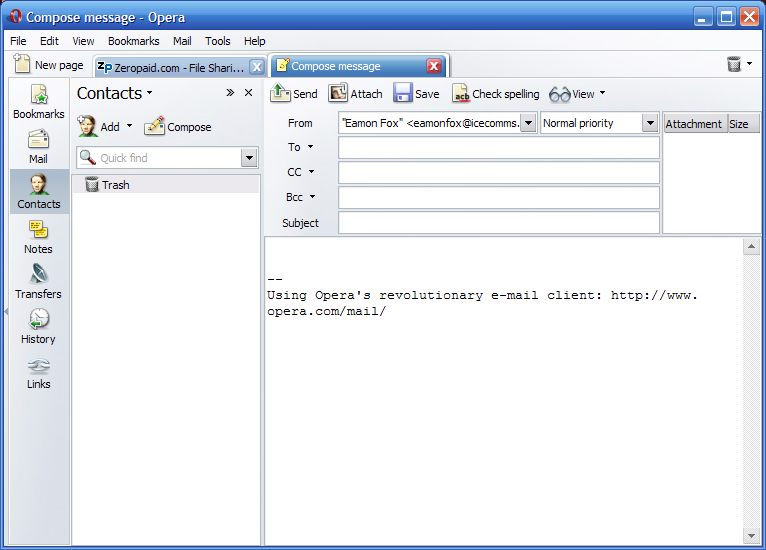Open the View menu in menu bar
Viewport: 766px width, 550px height.
83,41
